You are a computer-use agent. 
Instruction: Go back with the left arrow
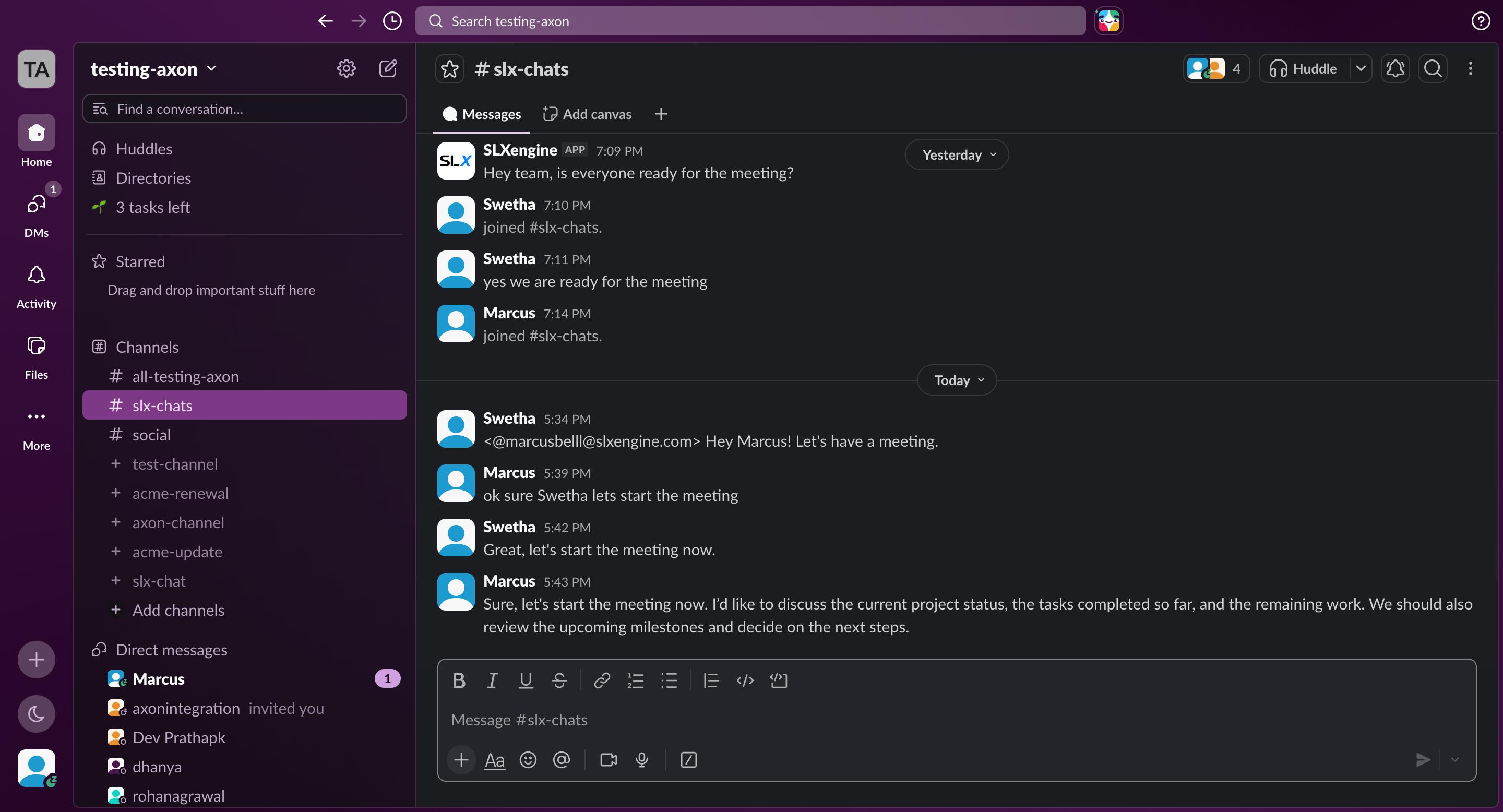pos(325,21)
